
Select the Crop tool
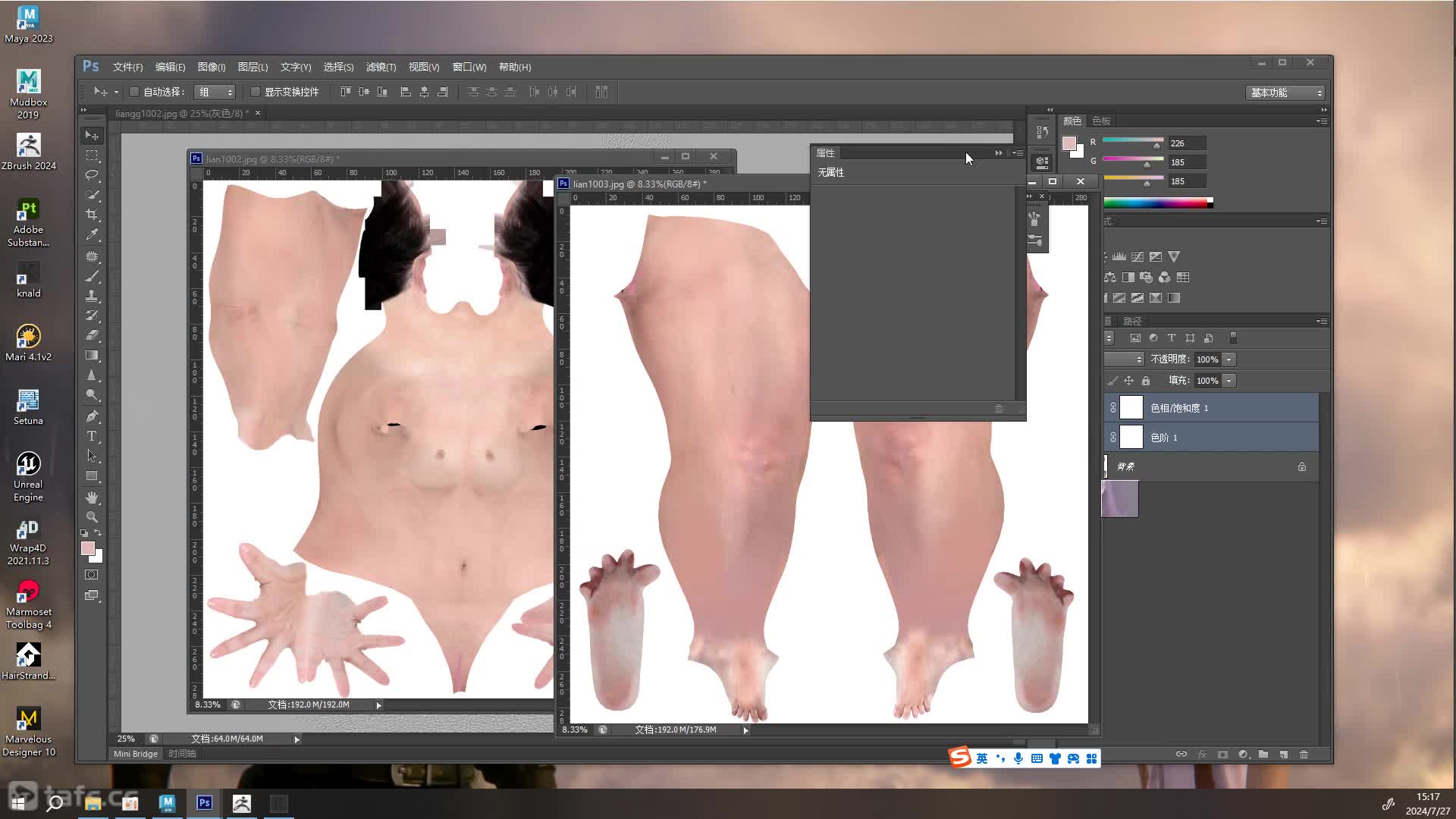92,215
